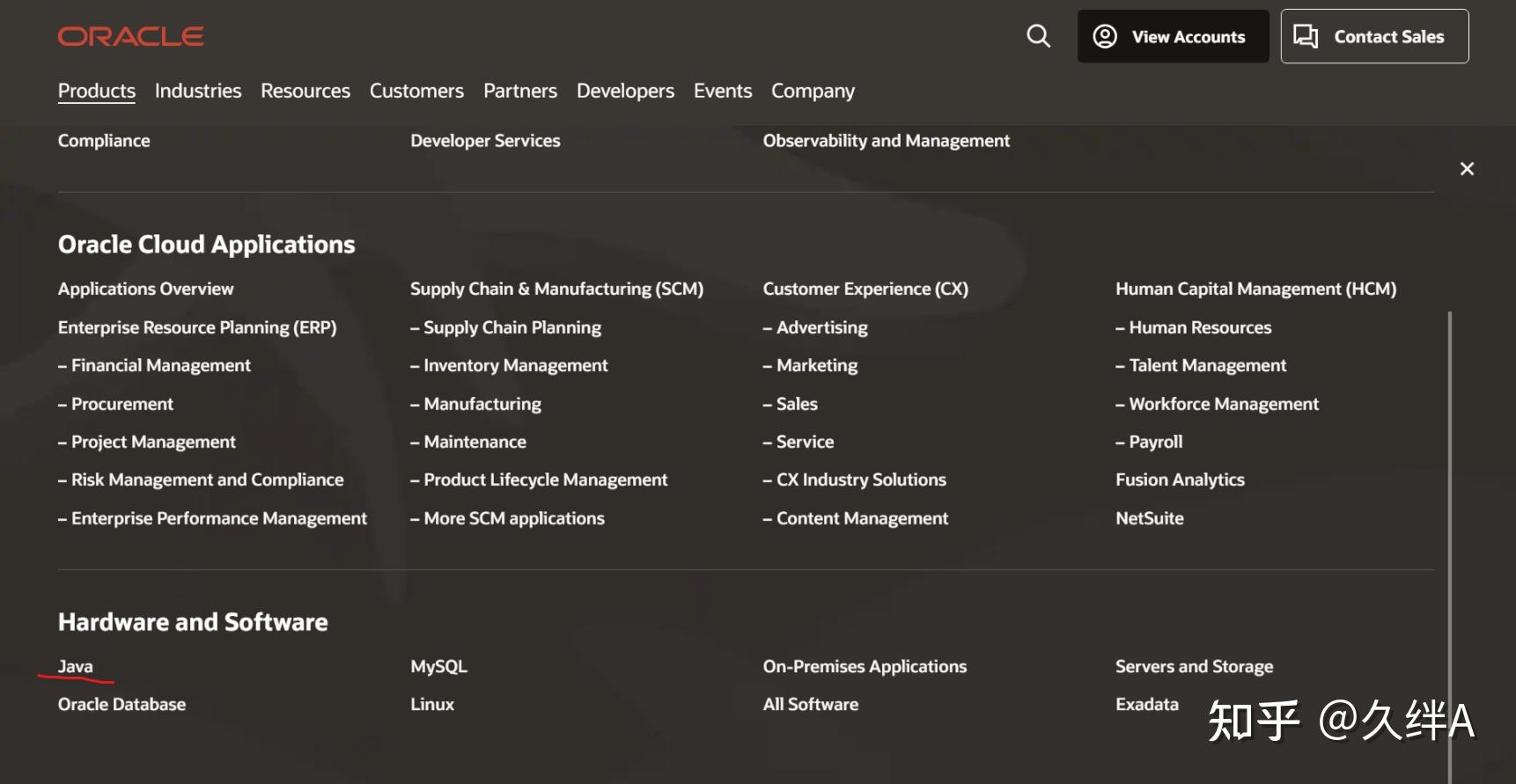
Task: Open the MySQL product link
Action: click(x=438, y=666)
